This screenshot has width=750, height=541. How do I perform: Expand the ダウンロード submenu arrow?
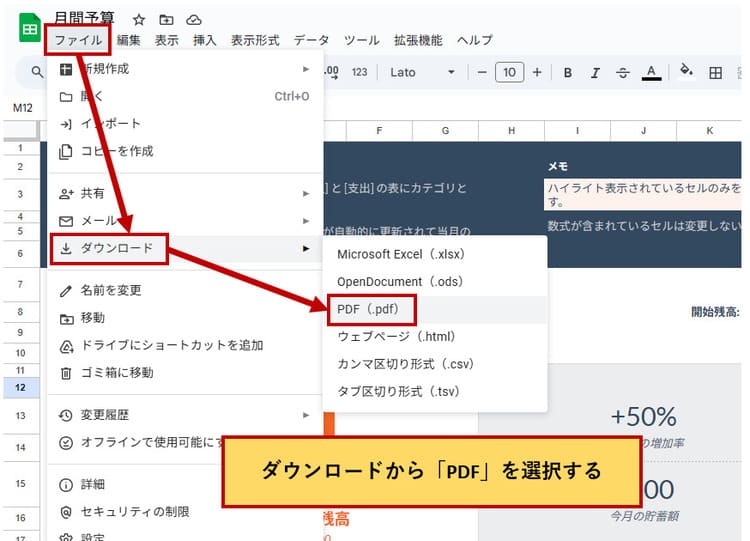[x=306, y=249]
